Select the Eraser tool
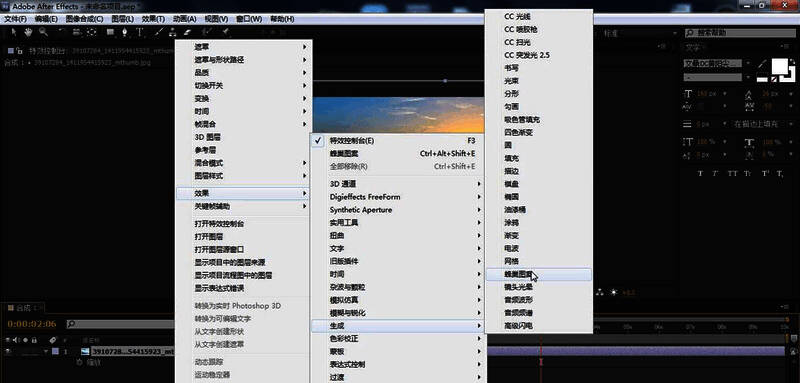The height and width of the screenshot is (383, 800). [x=187, y=32]
